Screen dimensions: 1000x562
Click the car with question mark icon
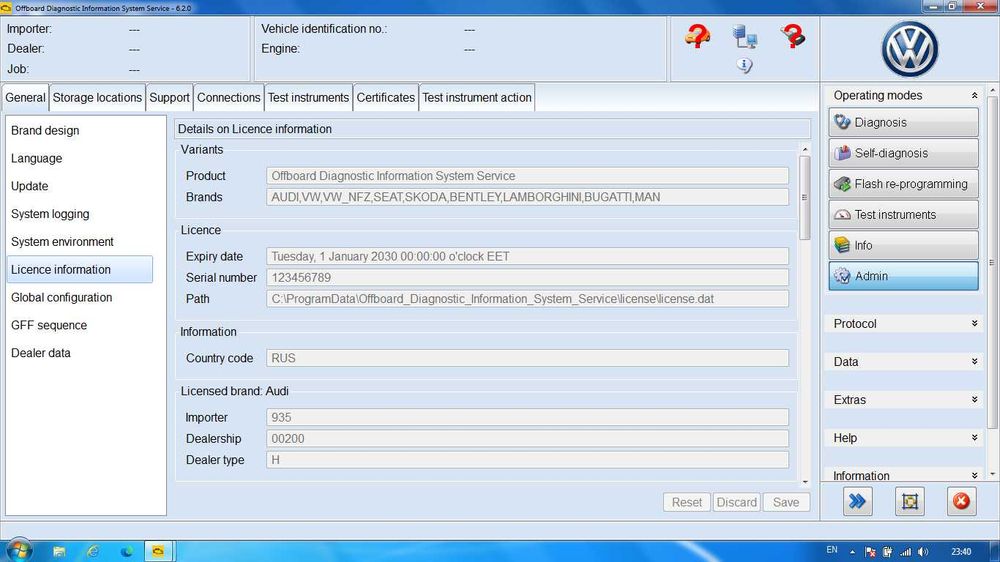click(697, 36)
